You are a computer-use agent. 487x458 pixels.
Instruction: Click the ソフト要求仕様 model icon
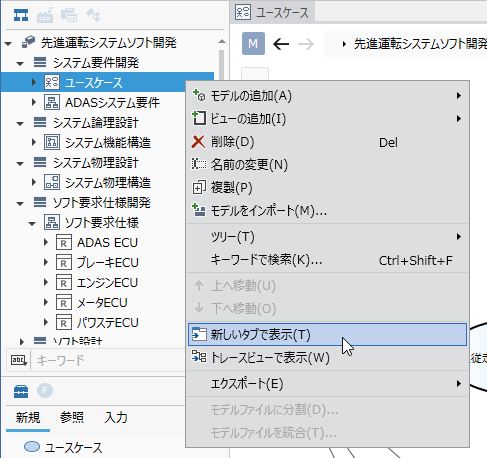[x=52, y=222]
